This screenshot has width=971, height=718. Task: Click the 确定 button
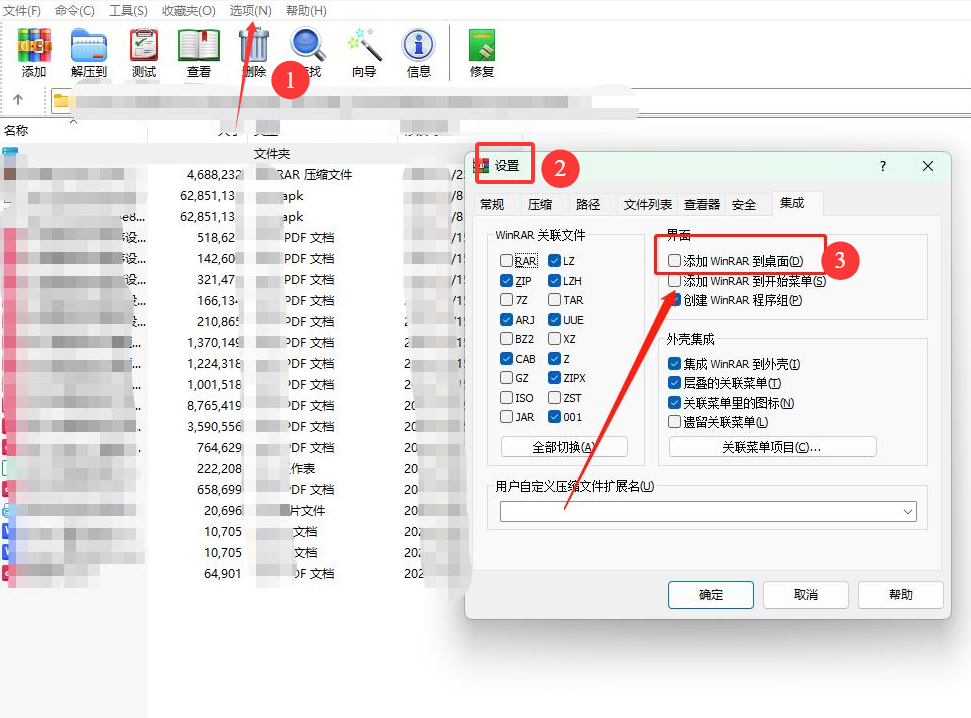(x=710, y=595)
